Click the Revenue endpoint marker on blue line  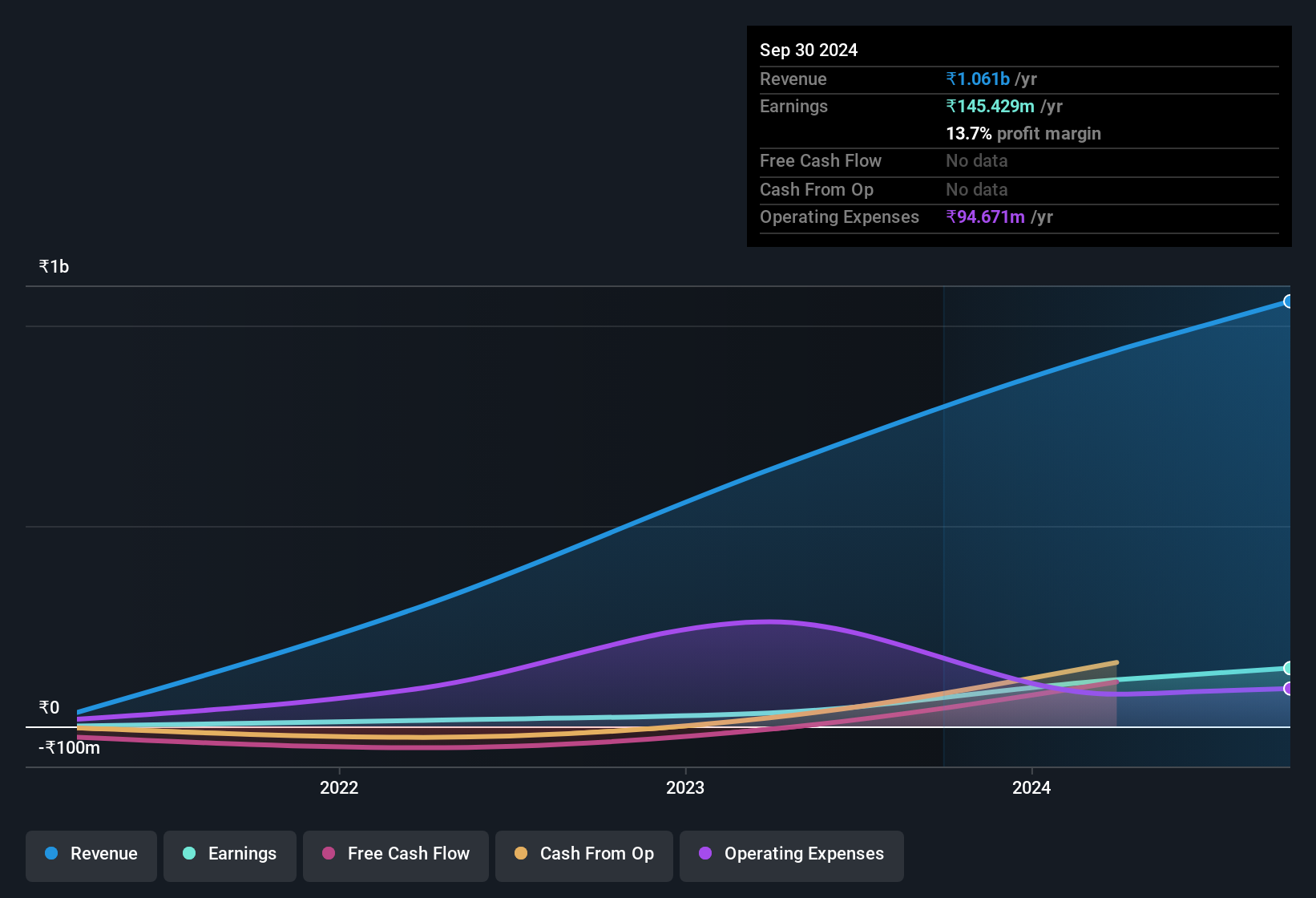pyautogui.click(x=1289, y=301)
